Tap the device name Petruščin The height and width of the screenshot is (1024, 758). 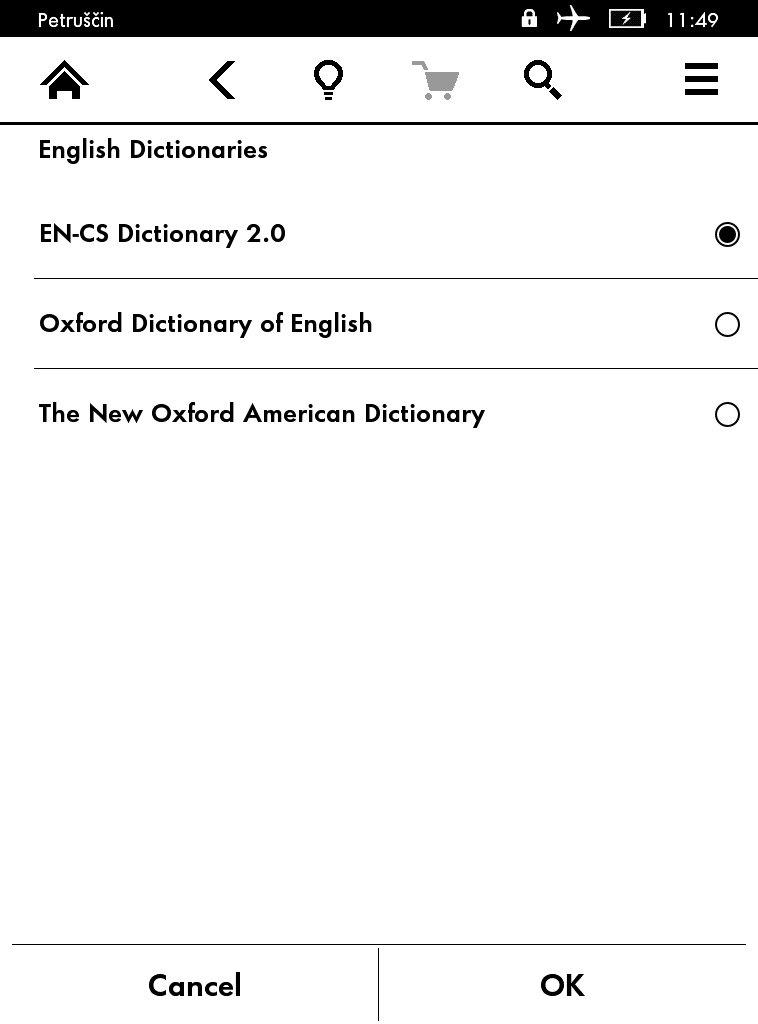76,20
